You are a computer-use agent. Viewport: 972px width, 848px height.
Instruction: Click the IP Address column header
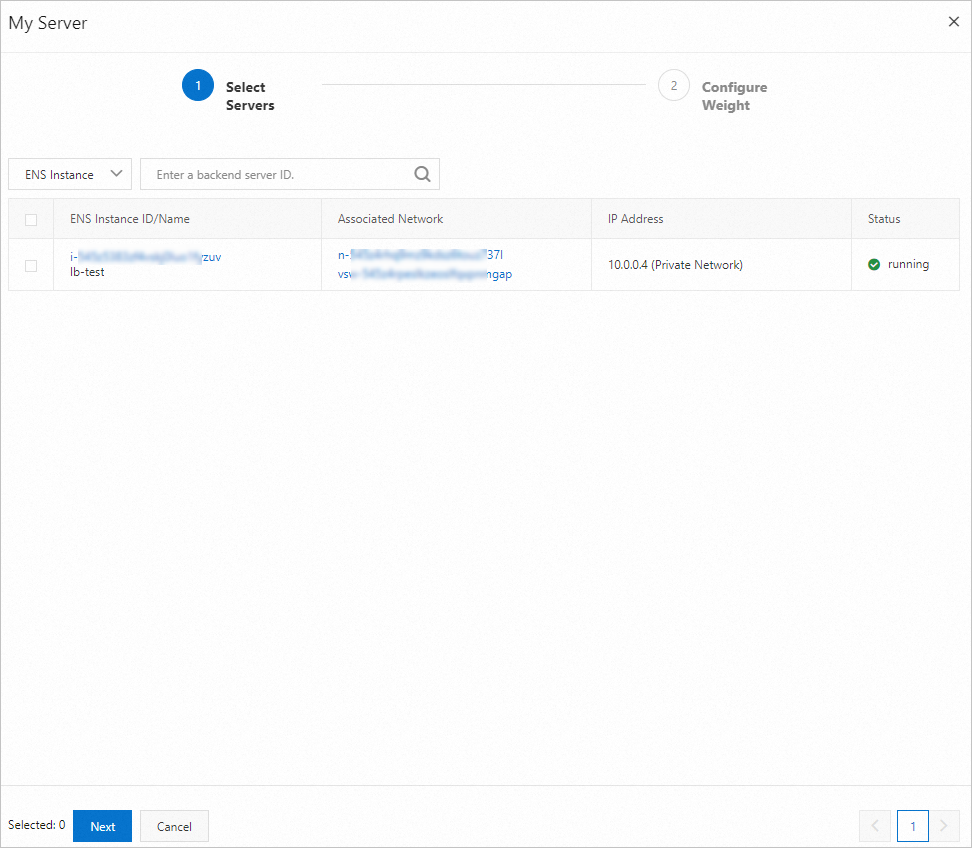pyautogui.click(x=635, y=219)
